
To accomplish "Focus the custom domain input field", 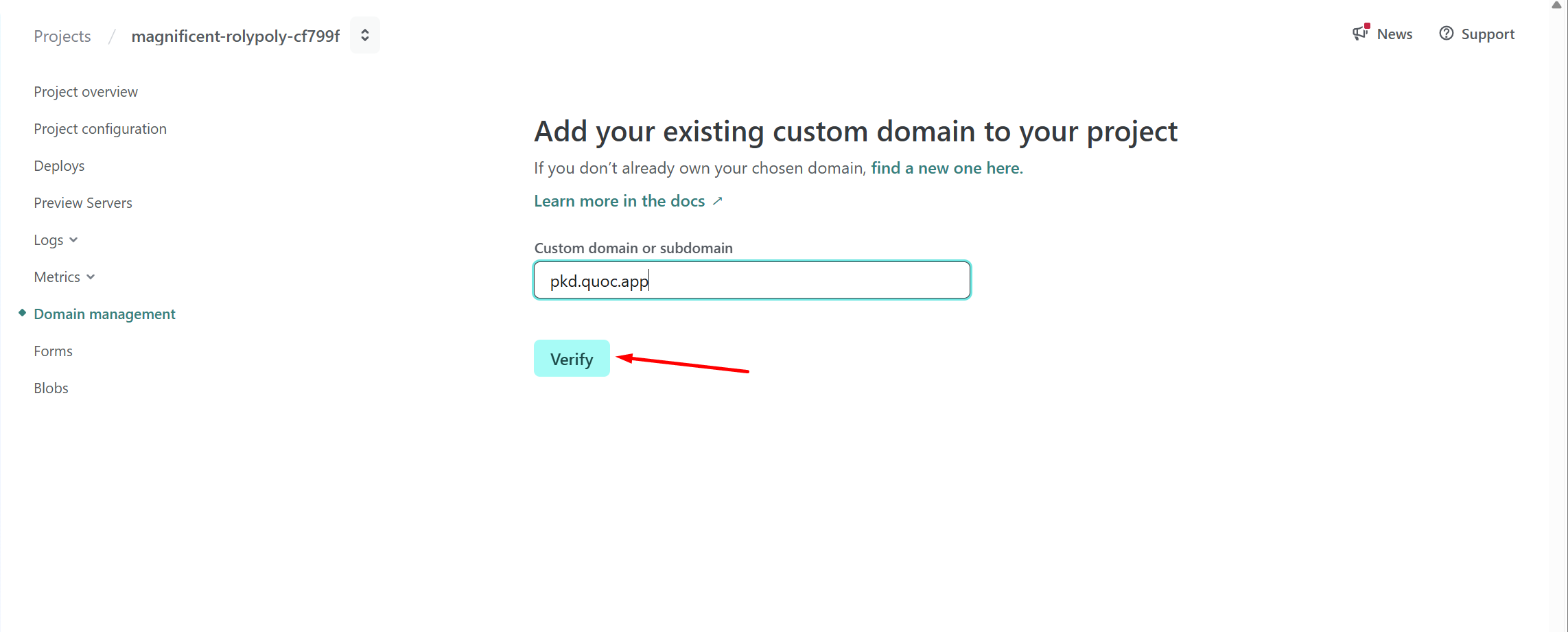I will (x=751, y=281).
